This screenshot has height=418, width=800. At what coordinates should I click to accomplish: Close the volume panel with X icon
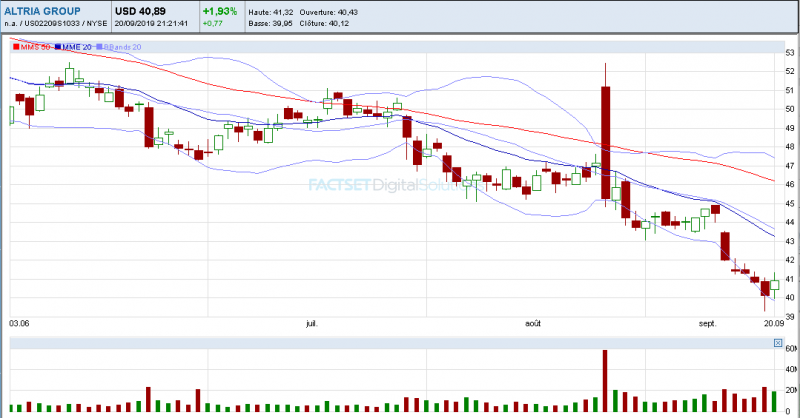778,343
